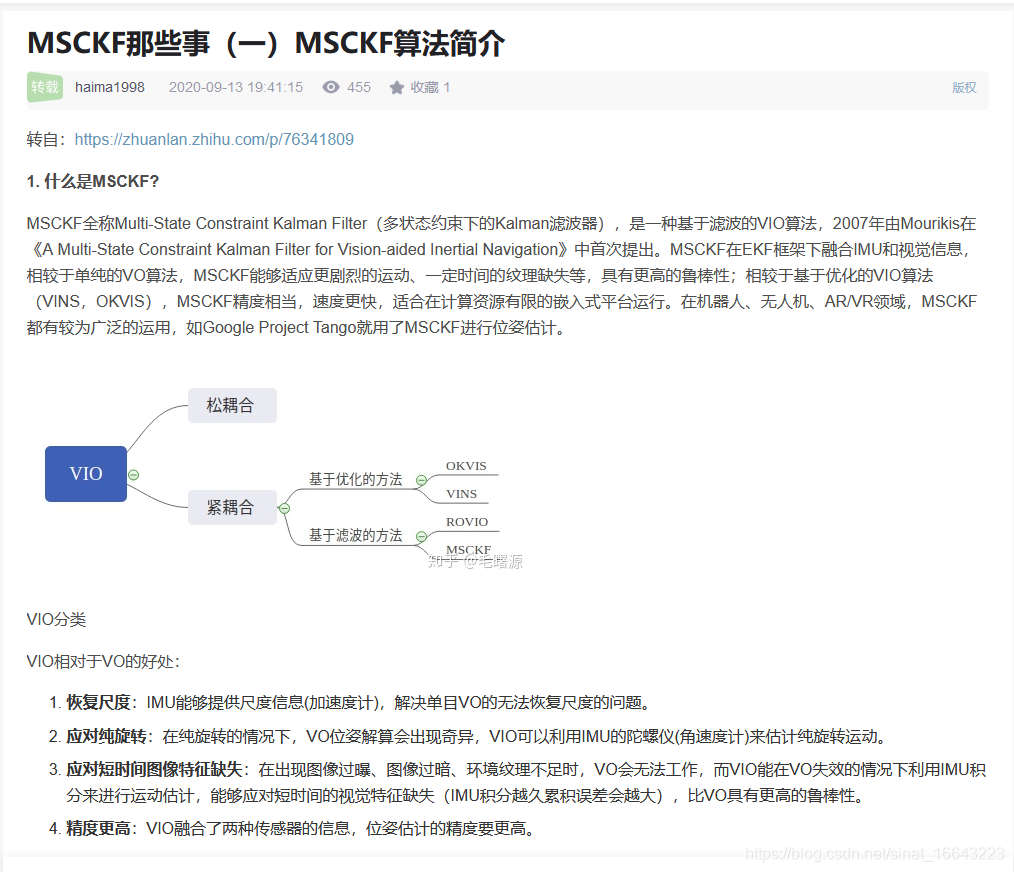
Task: Click the collapse icon after 基于滤波的方法
Action: [422, 534]
